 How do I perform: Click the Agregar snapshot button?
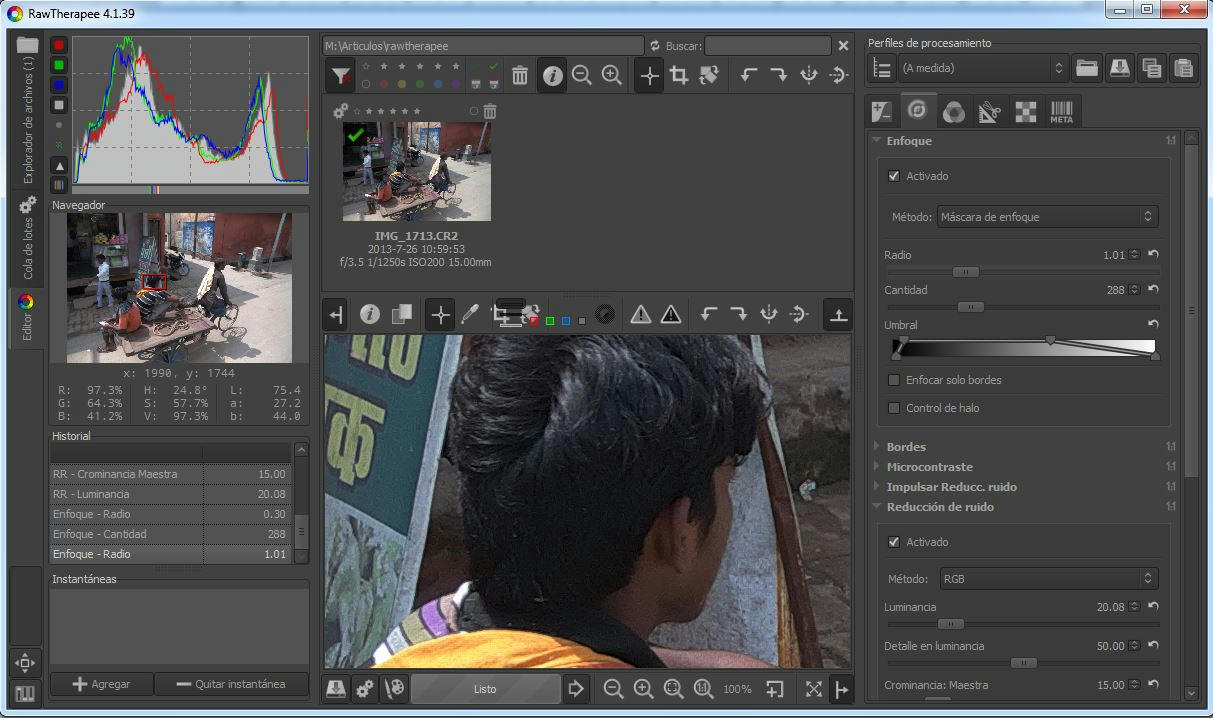click(x=102, y=684)
